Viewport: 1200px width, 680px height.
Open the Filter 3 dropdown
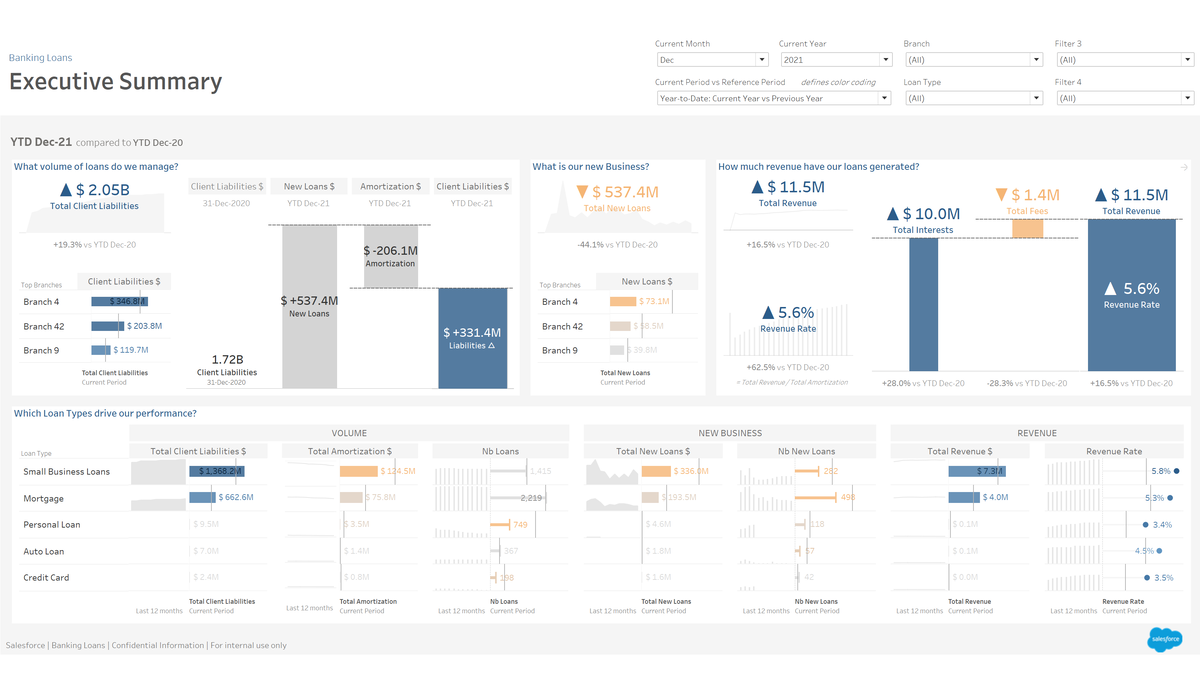pyautogui.click(x=1124, y=60)
